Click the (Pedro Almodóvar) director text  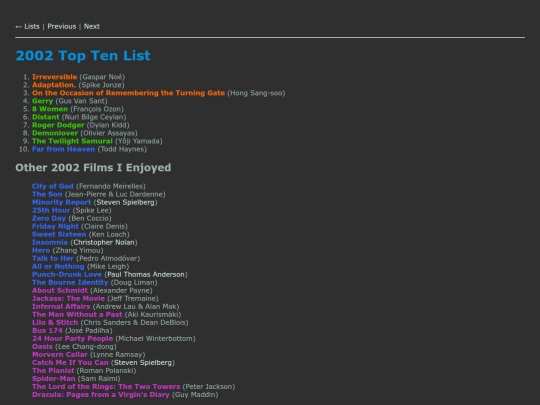tap(108, 258)
